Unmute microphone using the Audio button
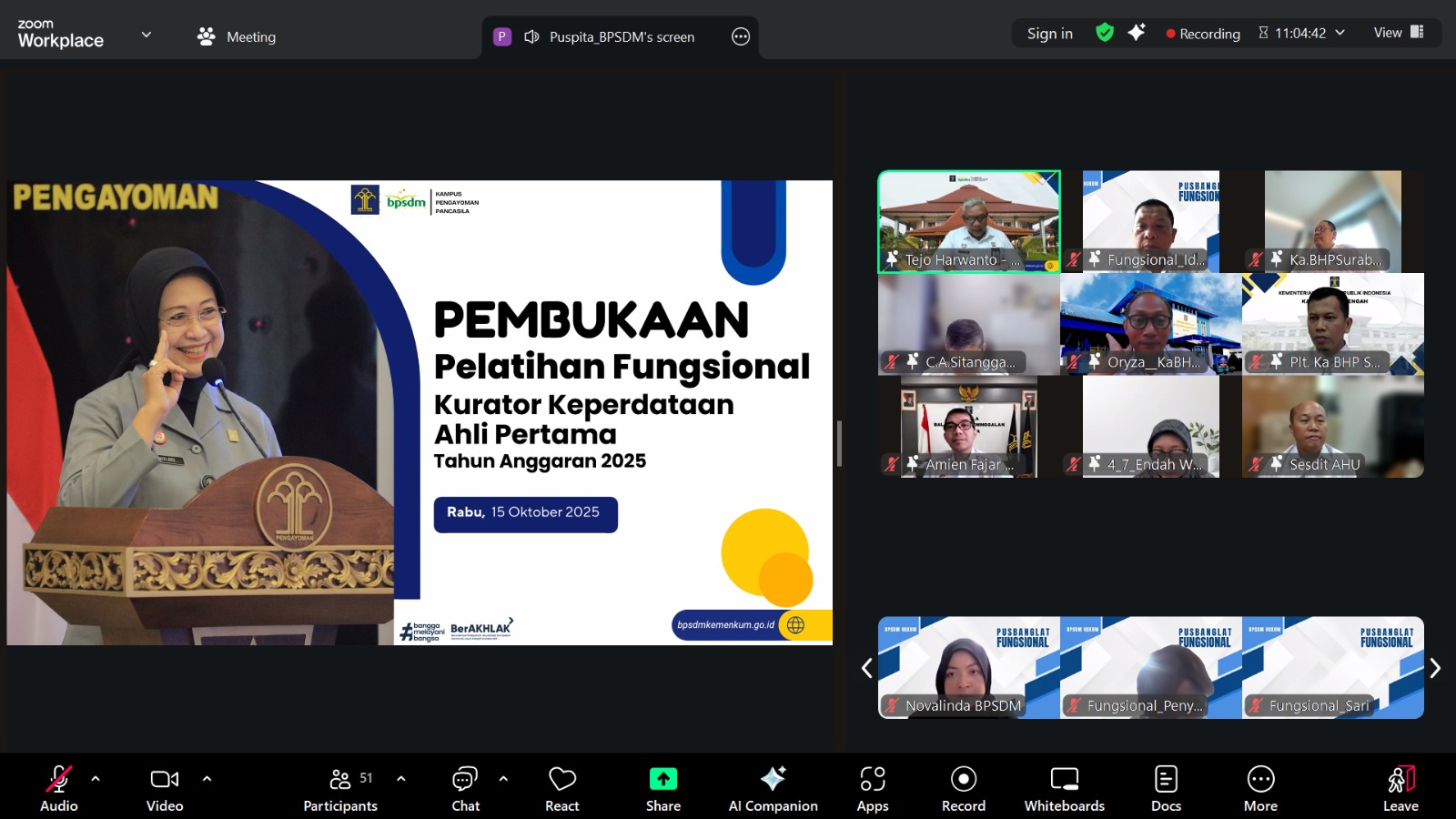1456x819 pixels. [x=59, y=788]
